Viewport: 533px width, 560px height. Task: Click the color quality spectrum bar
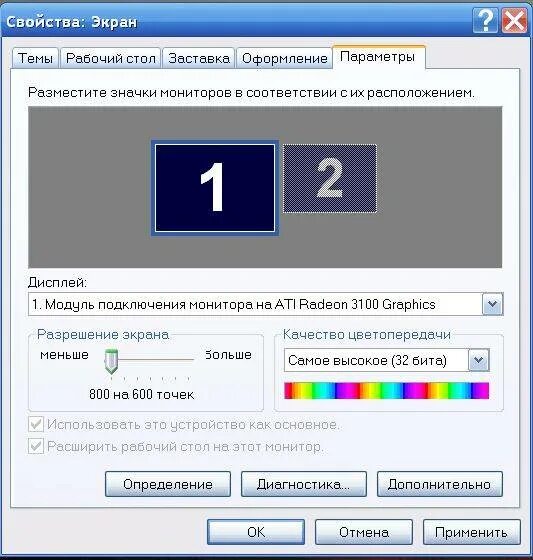pyautogui.click(x=387, y=390)
